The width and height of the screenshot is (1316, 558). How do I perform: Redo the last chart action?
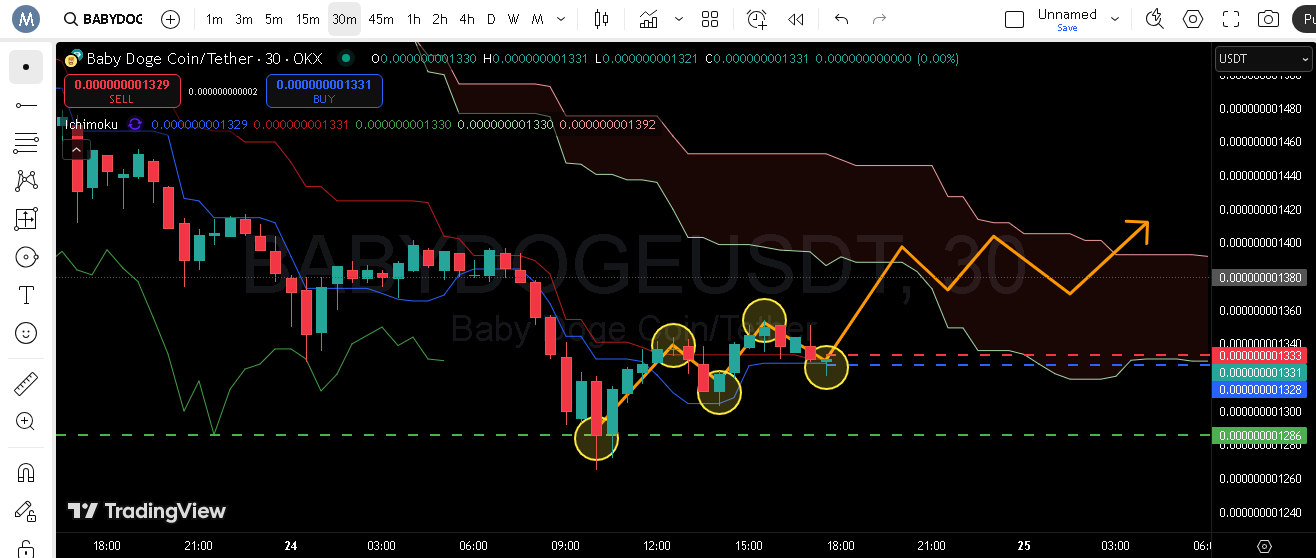pos(880,19)
